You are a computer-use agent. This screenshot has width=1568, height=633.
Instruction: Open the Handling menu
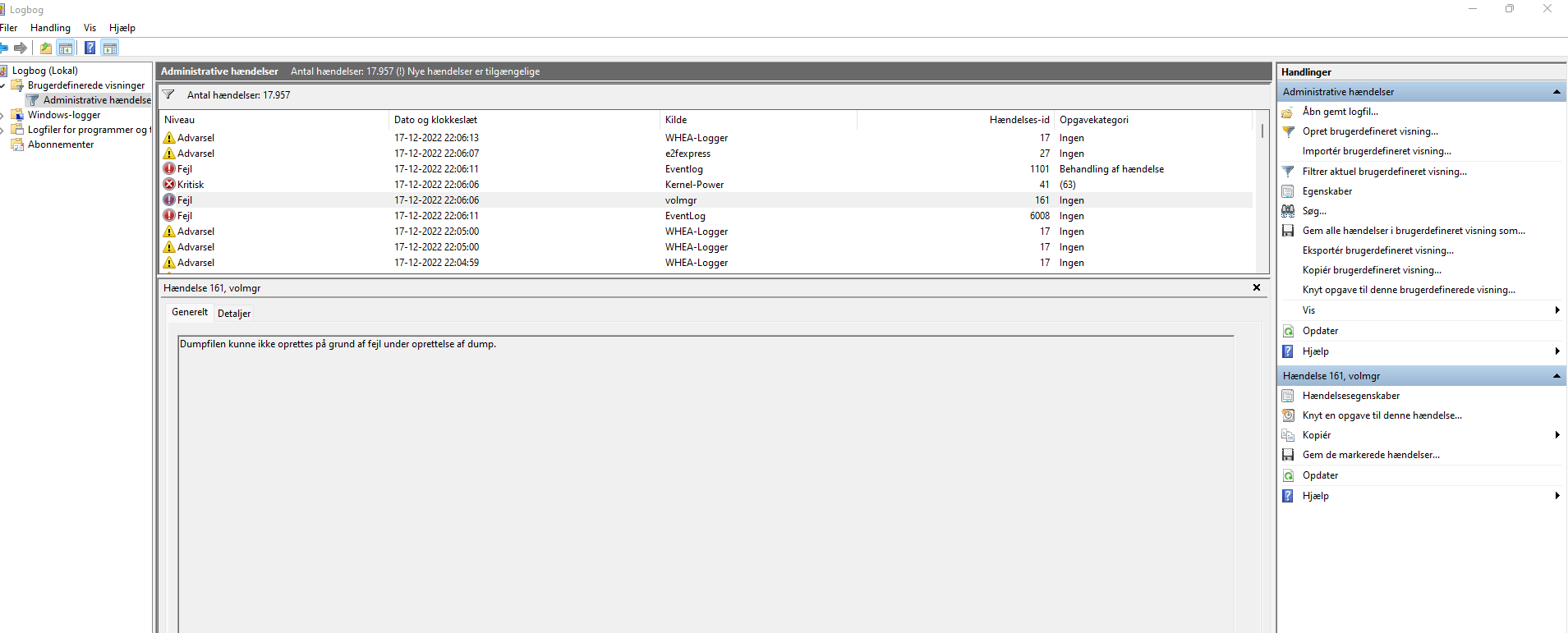(x=50, y=28)
